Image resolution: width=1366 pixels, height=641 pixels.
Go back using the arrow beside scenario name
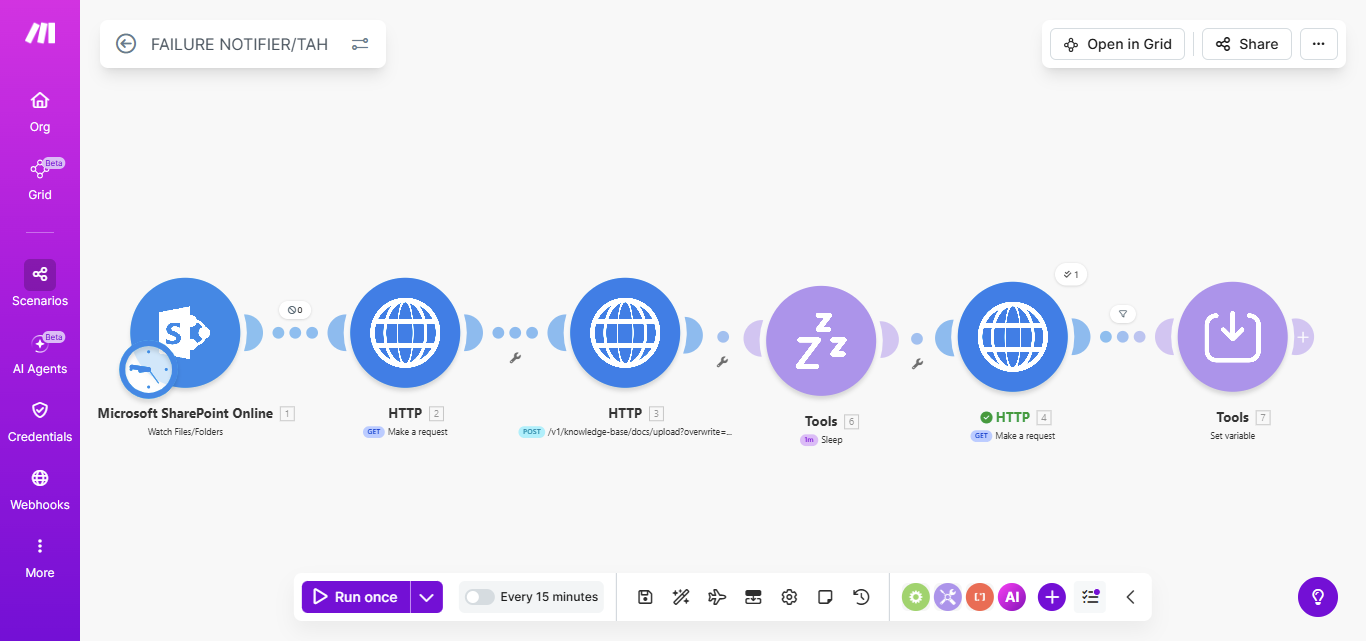126,44
